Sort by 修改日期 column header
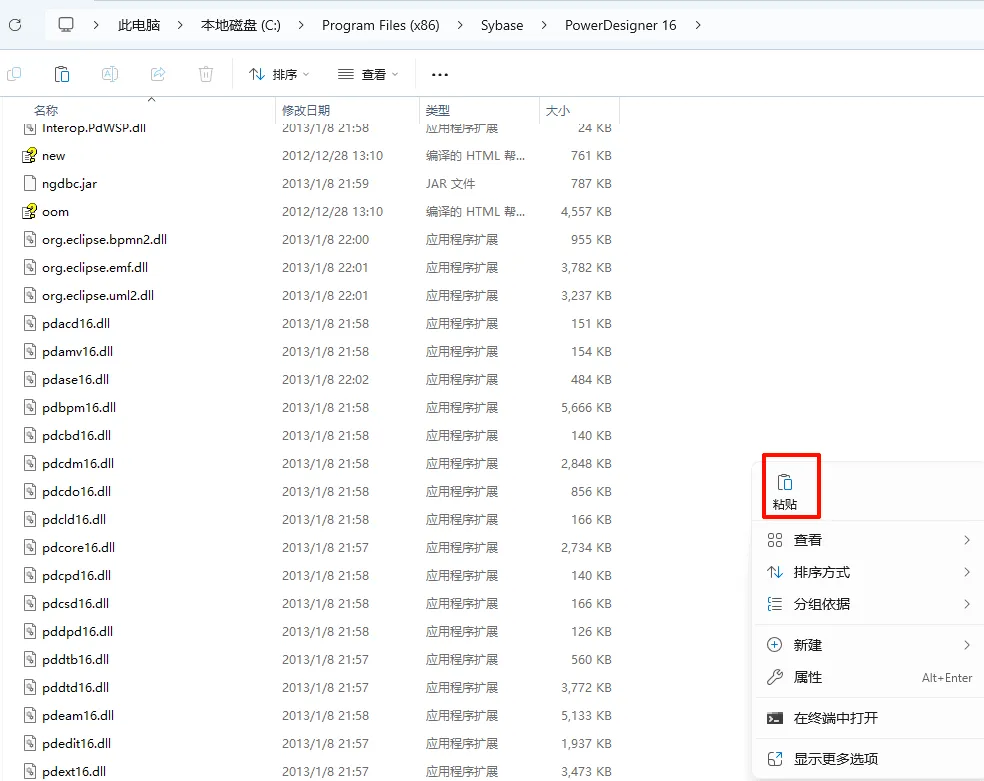The height and width of the screenshot is (781, 984). coord(306,110)
